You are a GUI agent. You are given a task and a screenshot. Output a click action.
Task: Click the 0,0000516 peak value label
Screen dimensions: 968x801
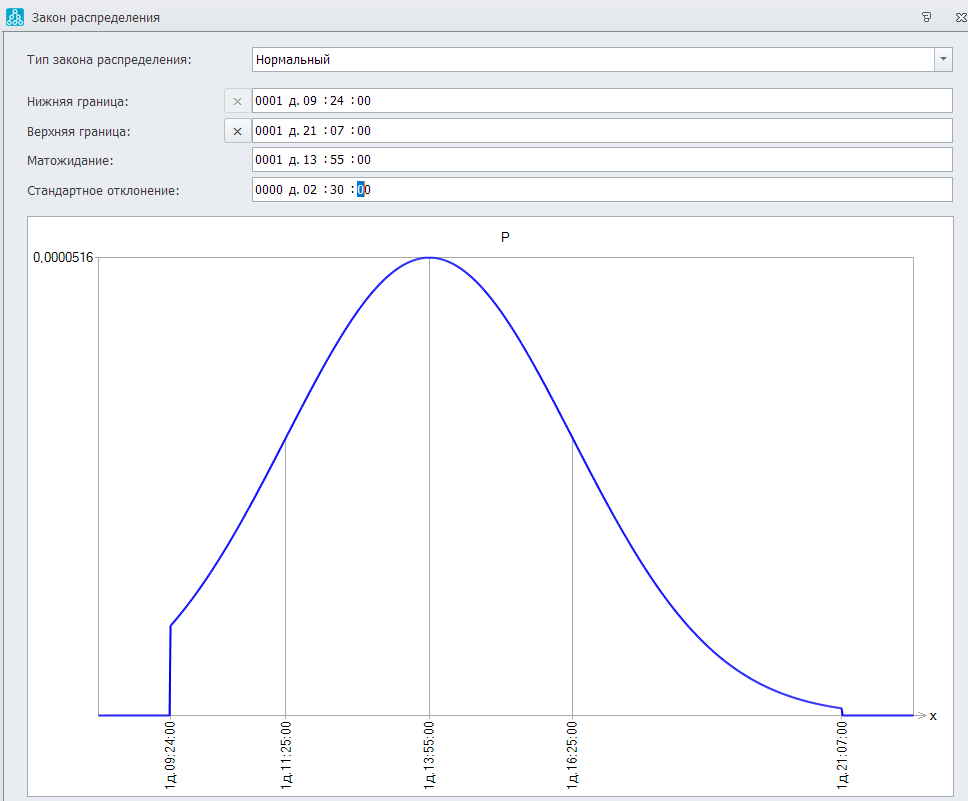tap(63, 257)
